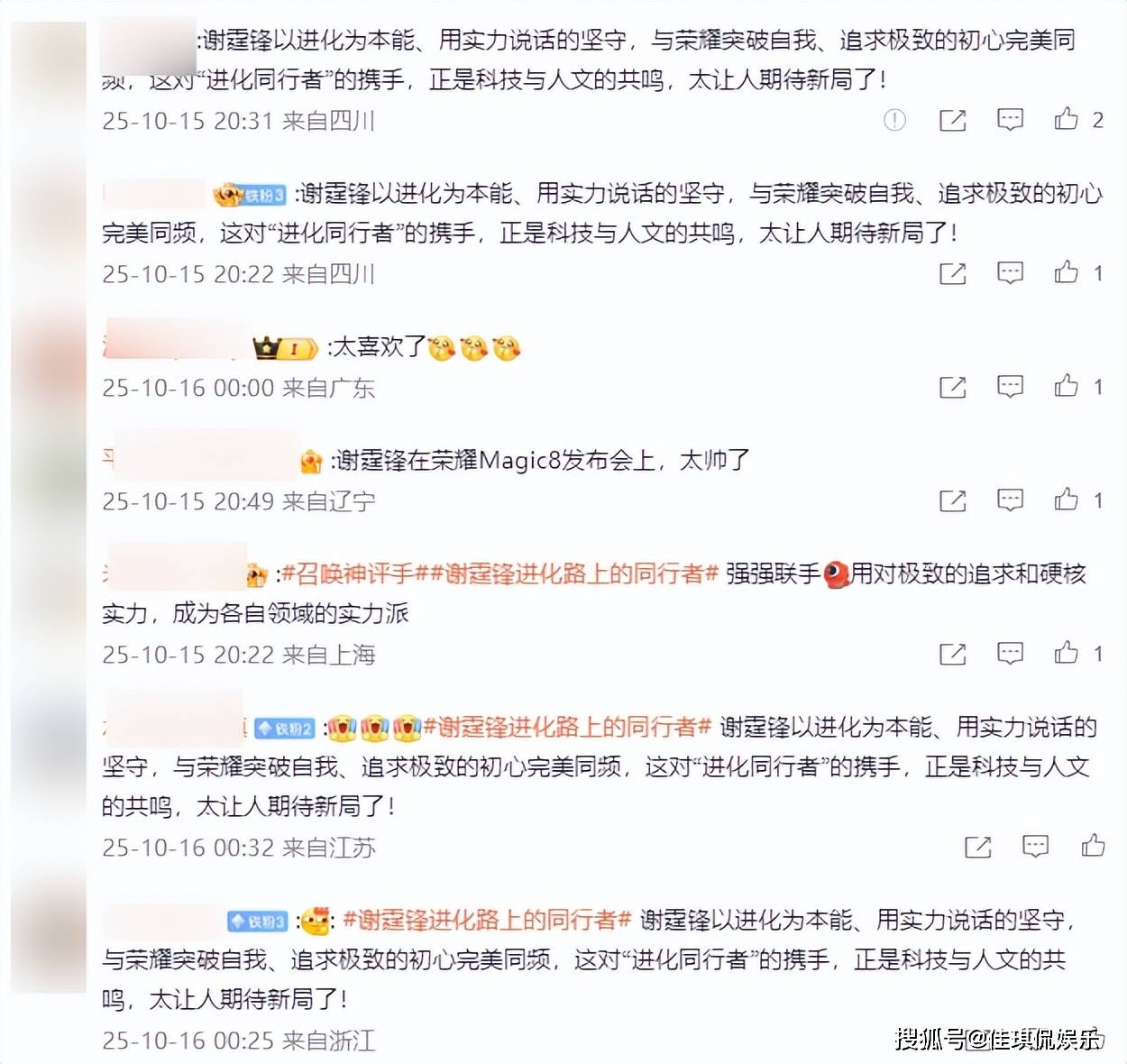1127x1064 pixels.
Task: Share the 20:31 四川 comment
Action: [x=953, y=120]
